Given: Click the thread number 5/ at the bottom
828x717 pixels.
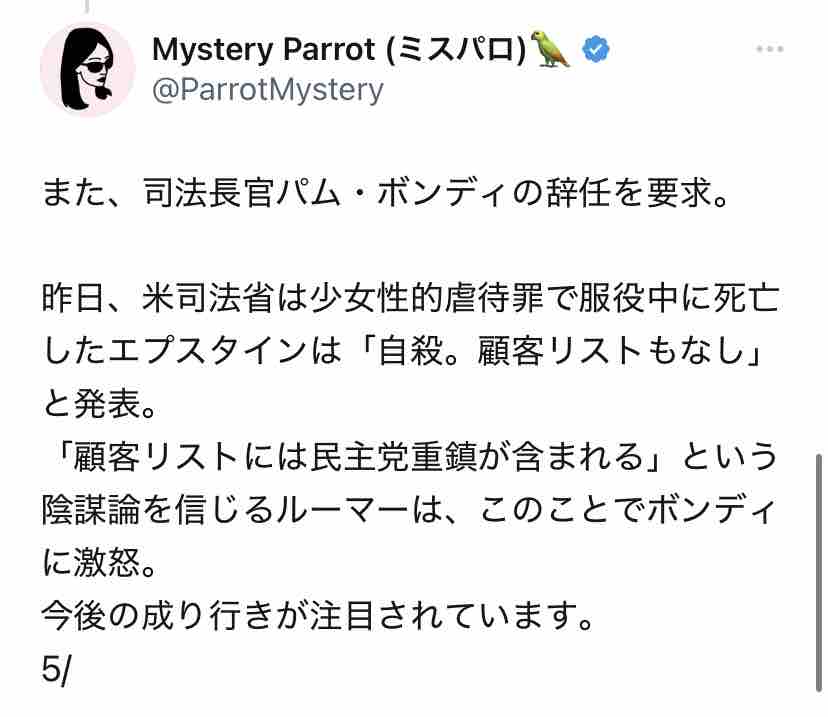Looking at the screenshot, I should (55, 669).
